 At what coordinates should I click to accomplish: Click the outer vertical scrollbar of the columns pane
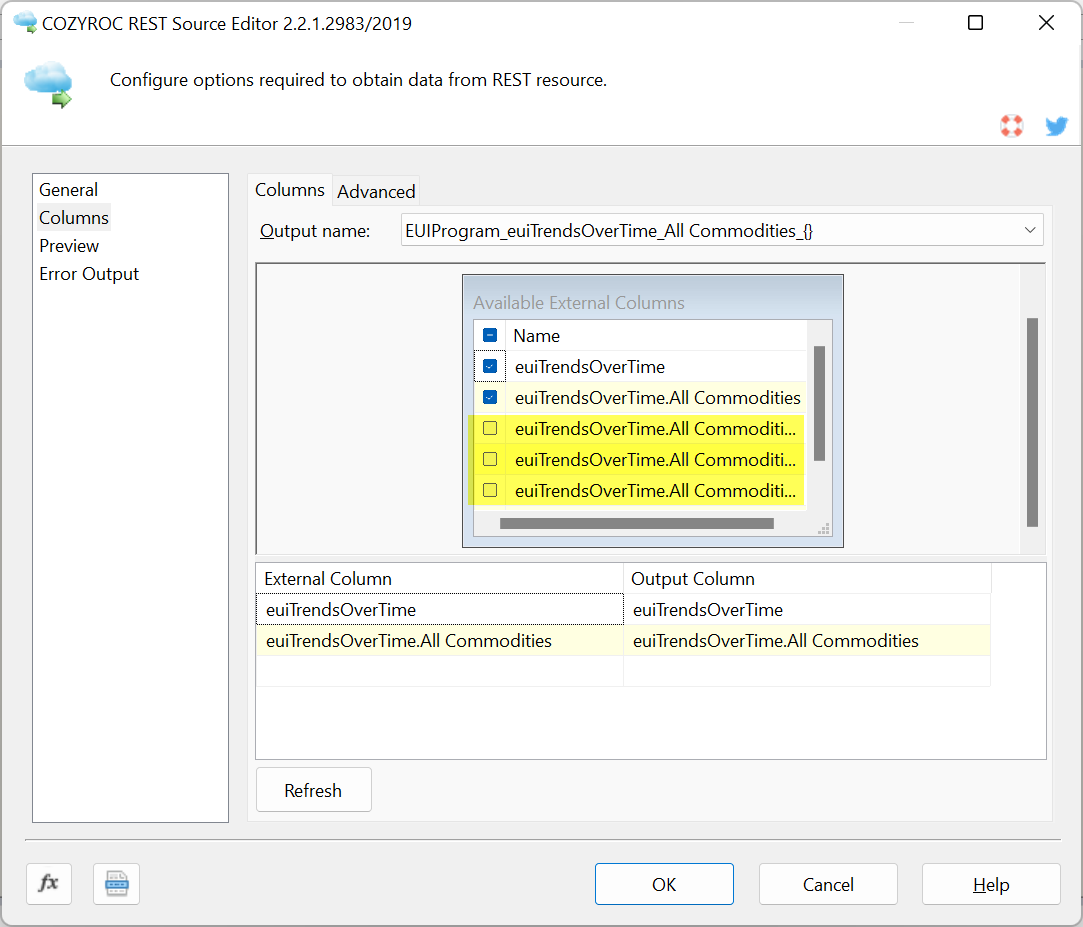1033,422
